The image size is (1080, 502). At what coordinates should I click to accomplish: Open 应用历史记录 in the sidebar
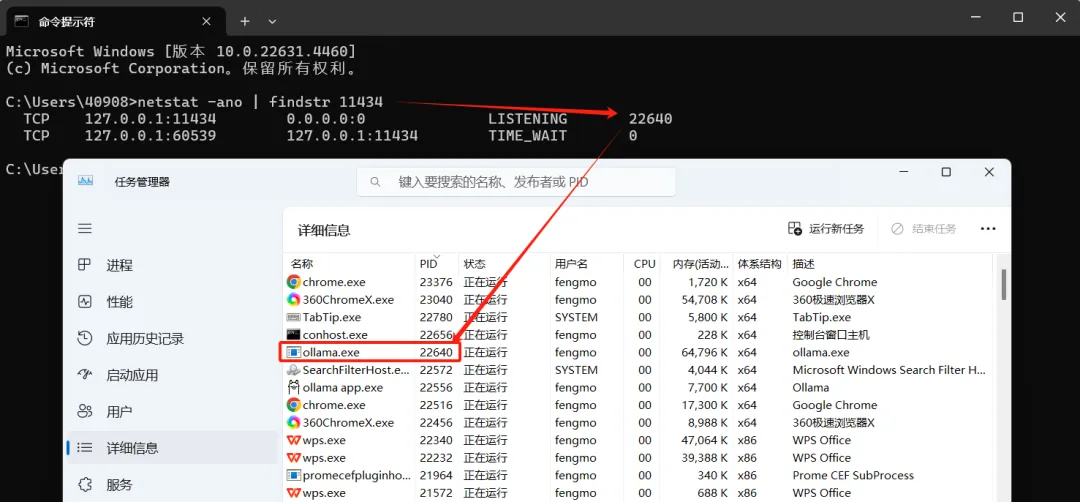click(x=145, y=339)
